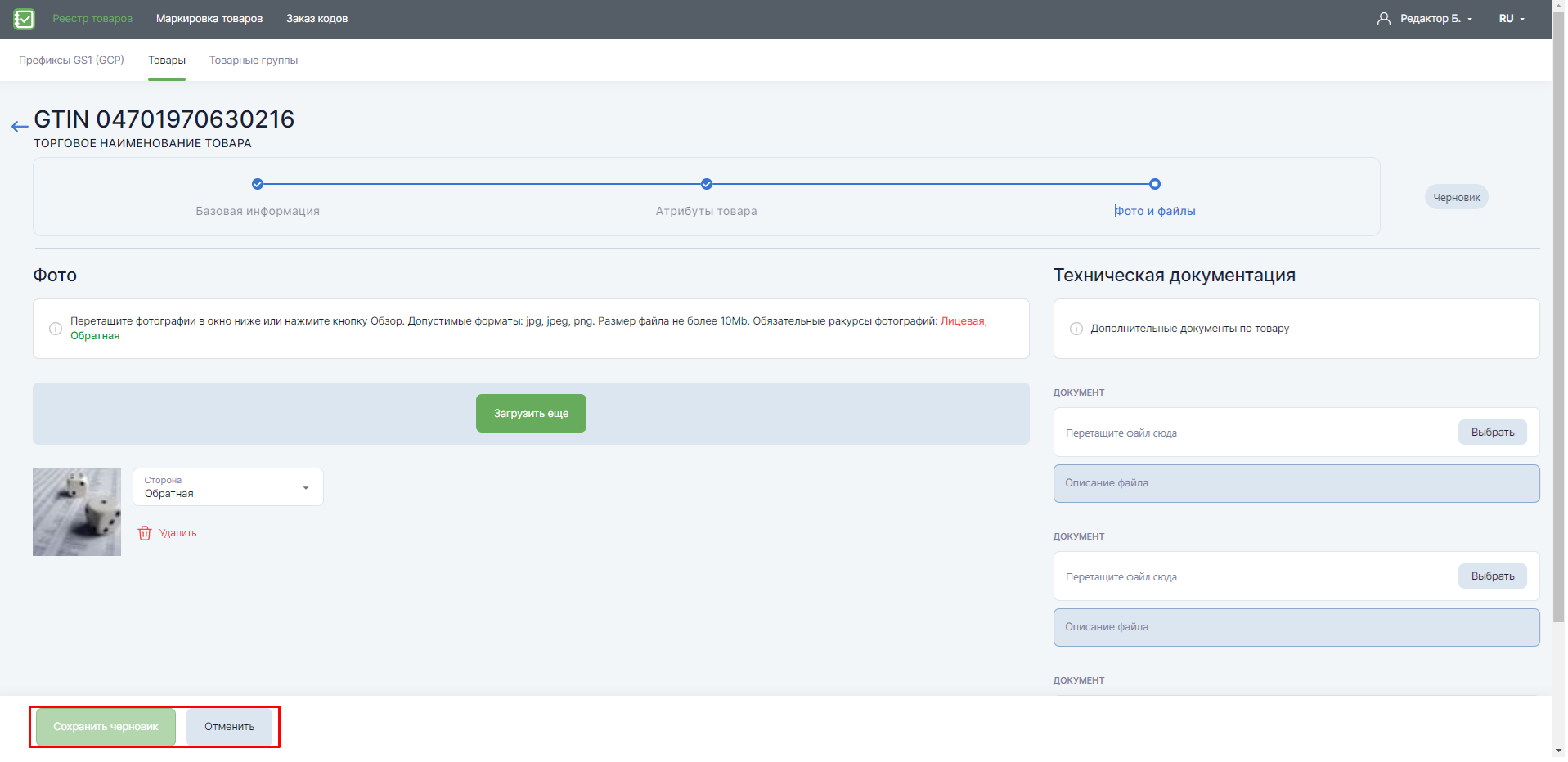This screenshot has width=1568, height=762.
Task: Open Маркировка товаров section
Action: (209, 19)
